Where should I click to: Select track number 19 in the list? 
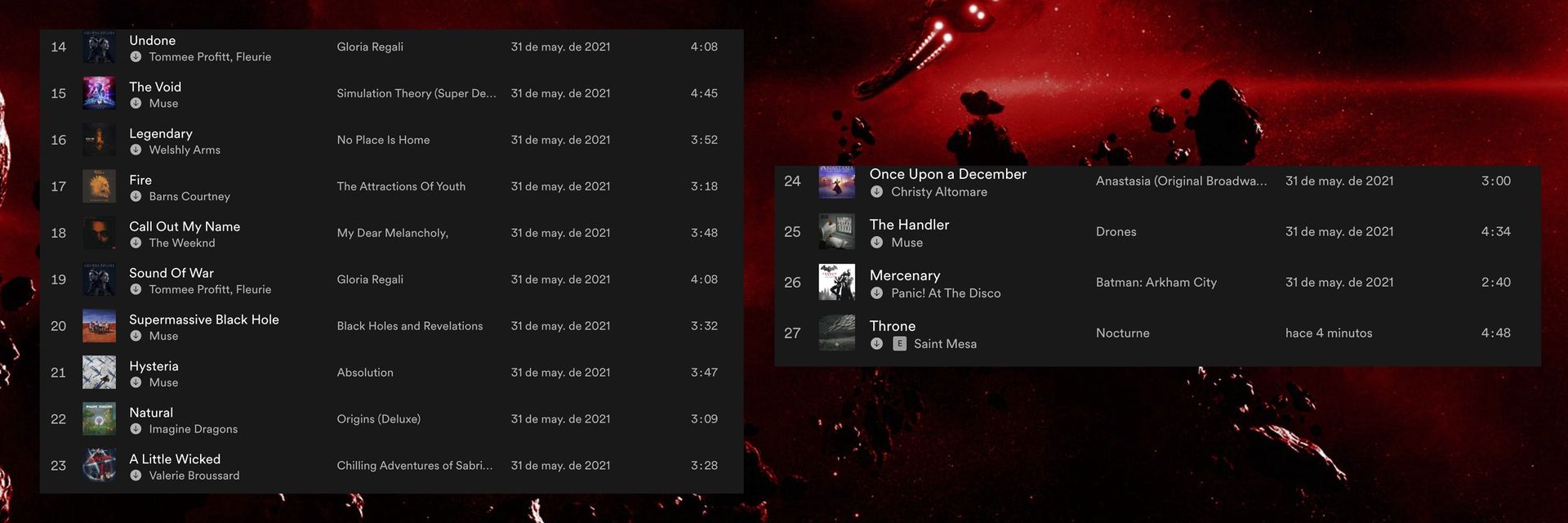(x=59, y=279)
